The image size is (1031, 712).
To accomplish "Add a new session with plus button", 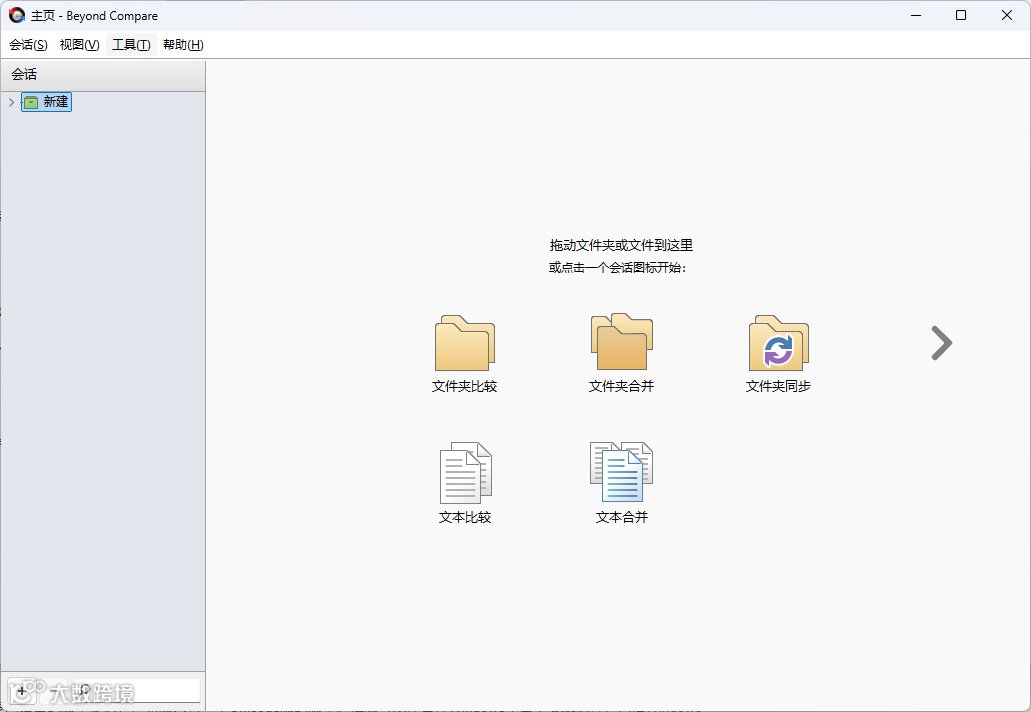I will click(22, 691).
